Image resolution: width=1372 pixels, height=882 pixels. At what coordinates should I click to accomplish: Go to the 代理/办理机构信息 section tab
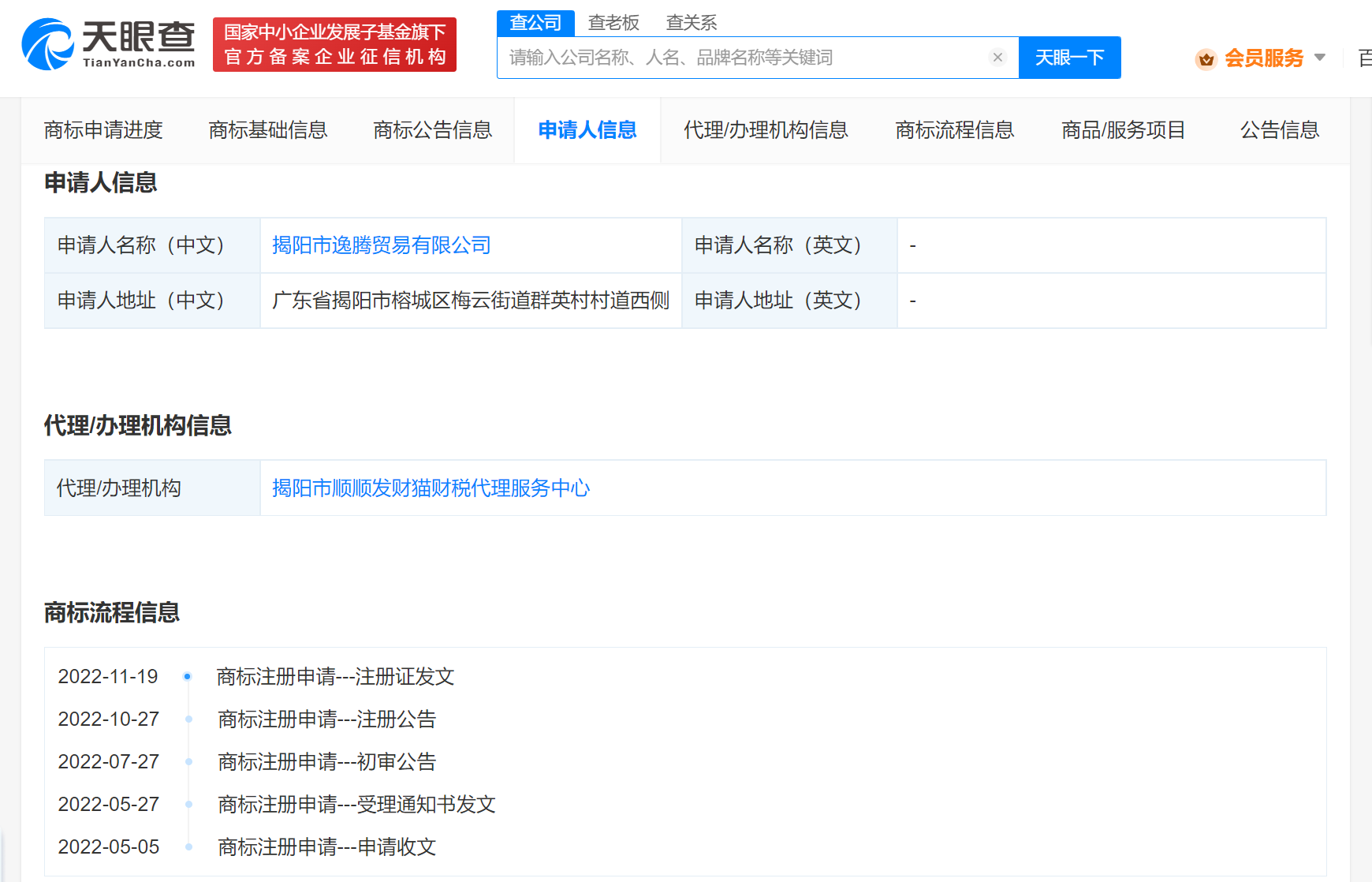766,130
